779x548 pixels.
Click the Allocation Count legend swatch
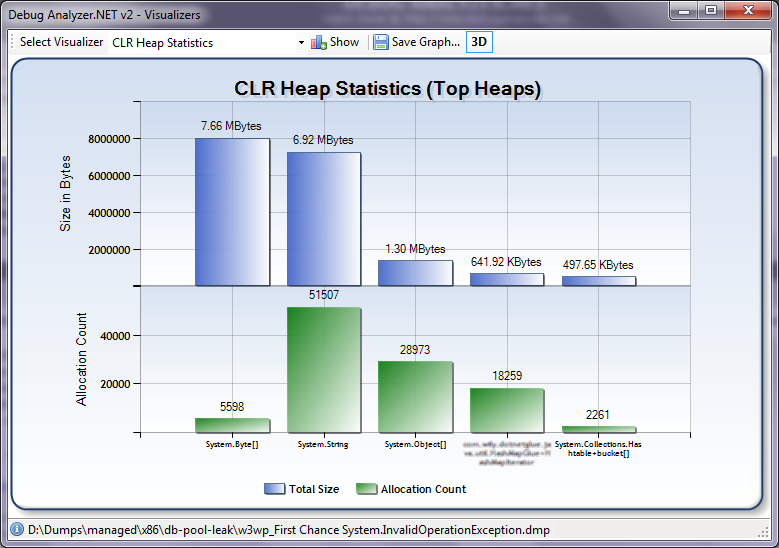[367, 489]
